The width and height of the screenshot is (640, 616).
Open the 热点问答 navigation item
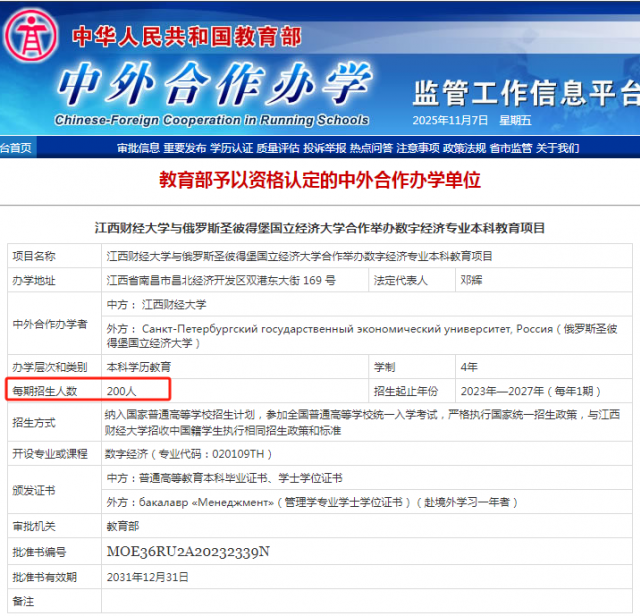(x=371, y=148)
